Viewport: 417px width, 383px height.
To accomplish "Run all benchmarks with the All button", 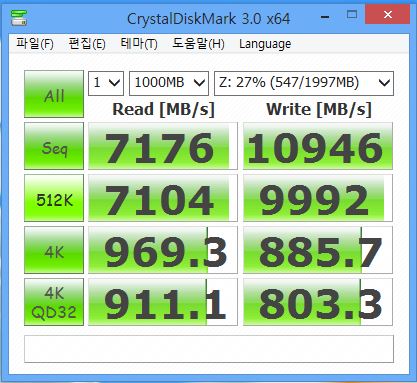I will click(x=54, y=94).
